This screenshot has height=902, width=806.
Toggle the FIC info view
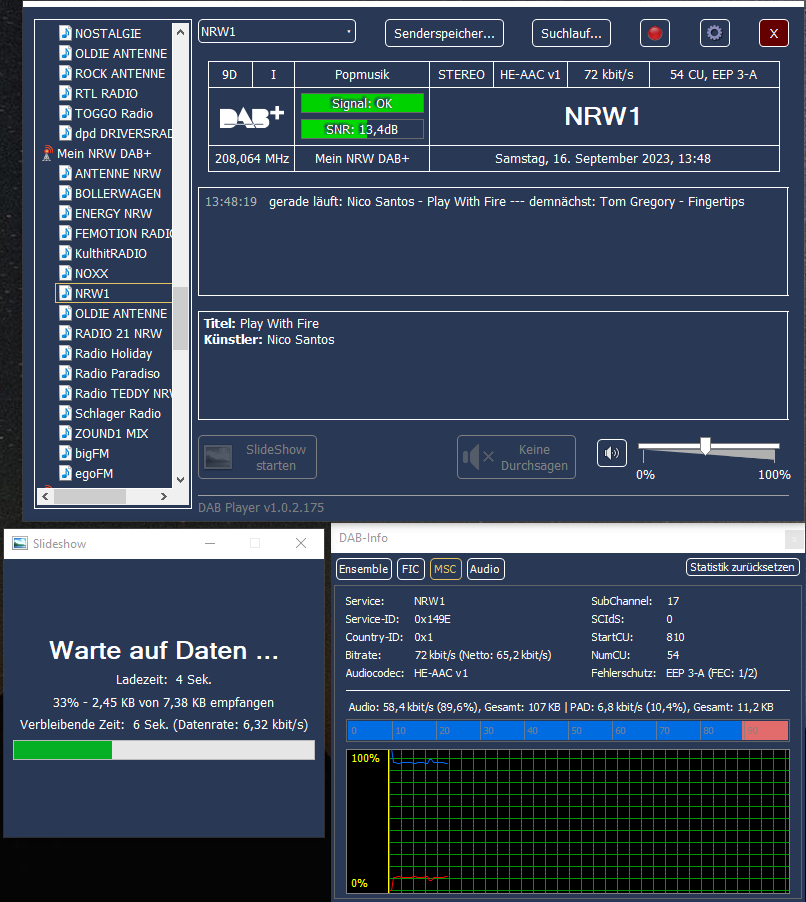(411, 569)
